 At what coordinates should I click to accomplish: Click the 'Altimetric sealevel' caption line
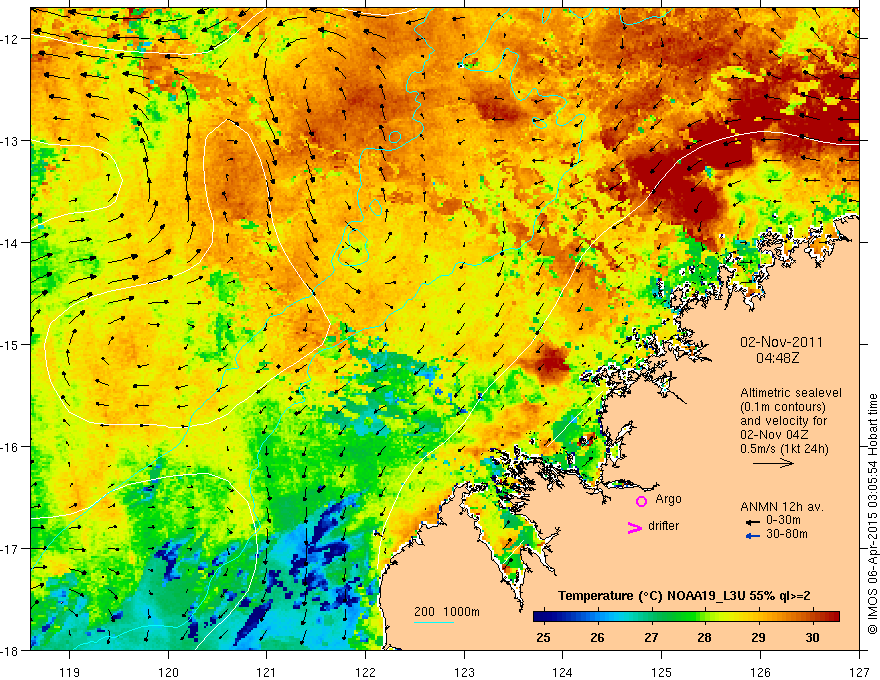791,393
